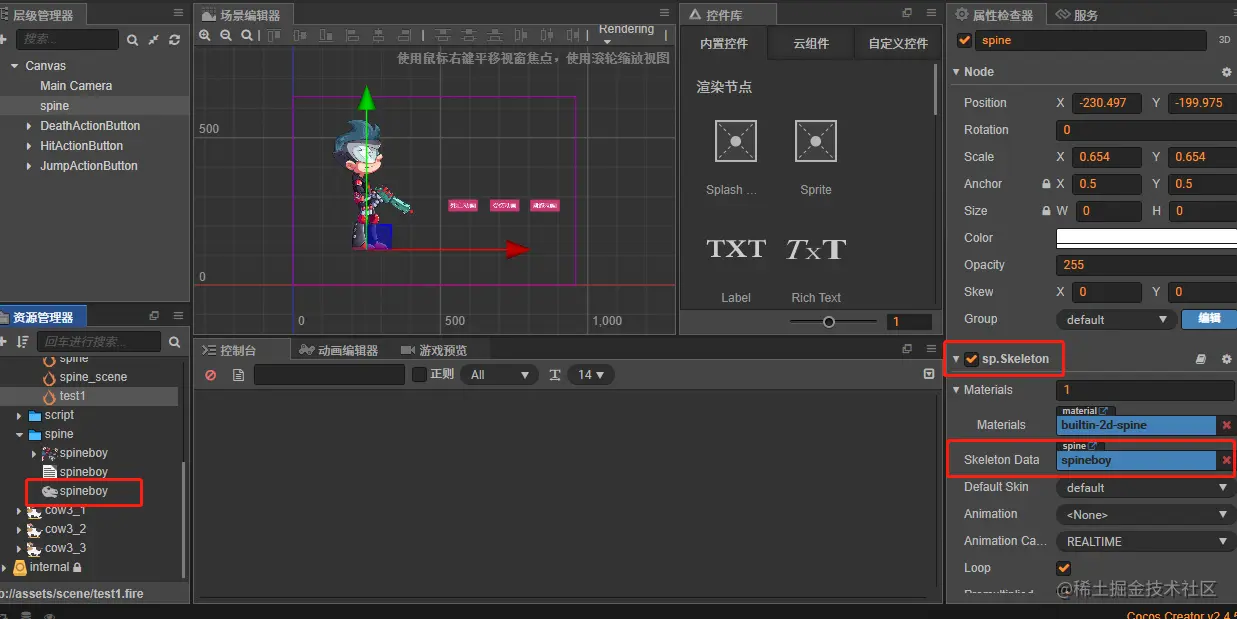Select the spine_scene asset
Screen dimensions: 1237x619
point(93,377)
